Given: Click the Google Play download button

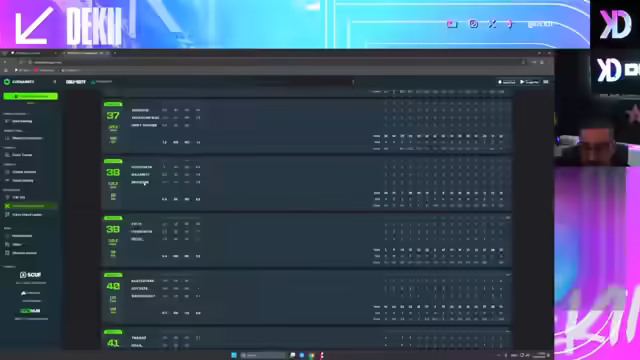Looking at the screenshot, I should 529,82.
